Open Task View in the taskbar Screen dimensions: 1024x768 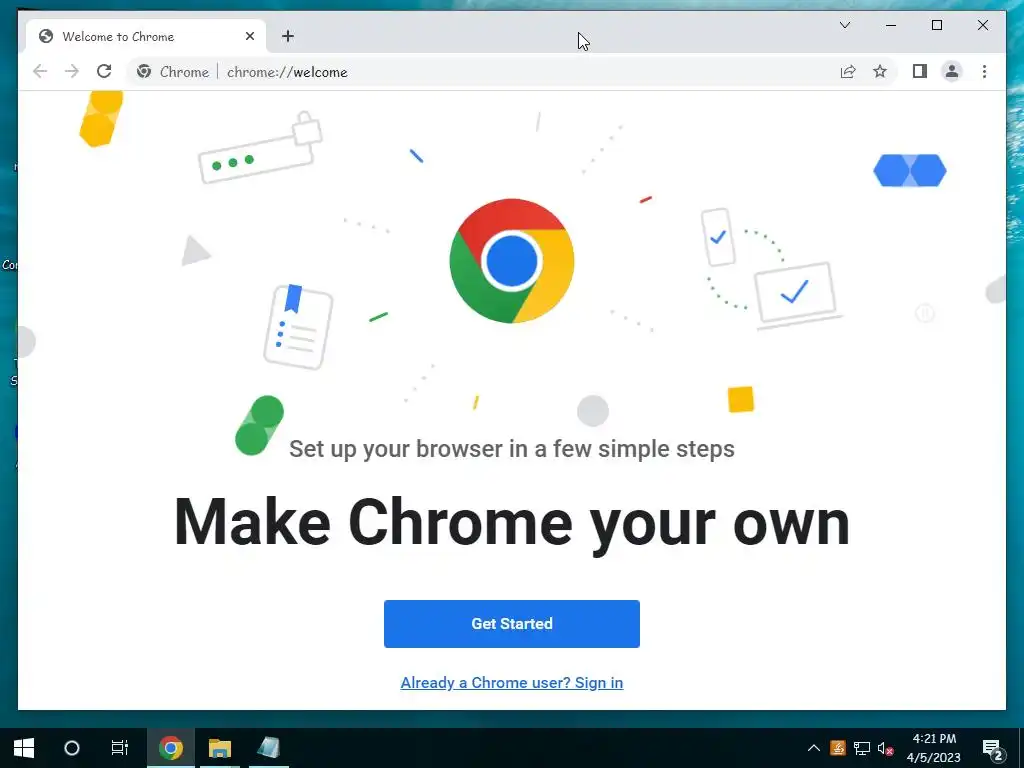pyautogui.click(x=120, y=748)
